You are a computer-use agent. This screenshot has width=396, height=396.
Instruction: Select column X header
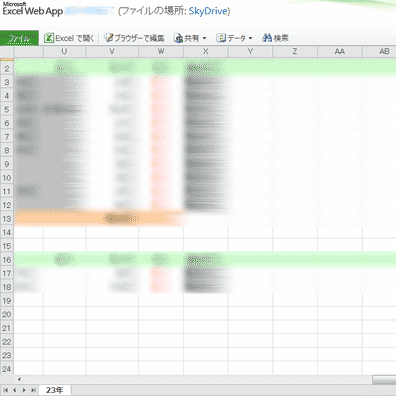click(206, 52)
